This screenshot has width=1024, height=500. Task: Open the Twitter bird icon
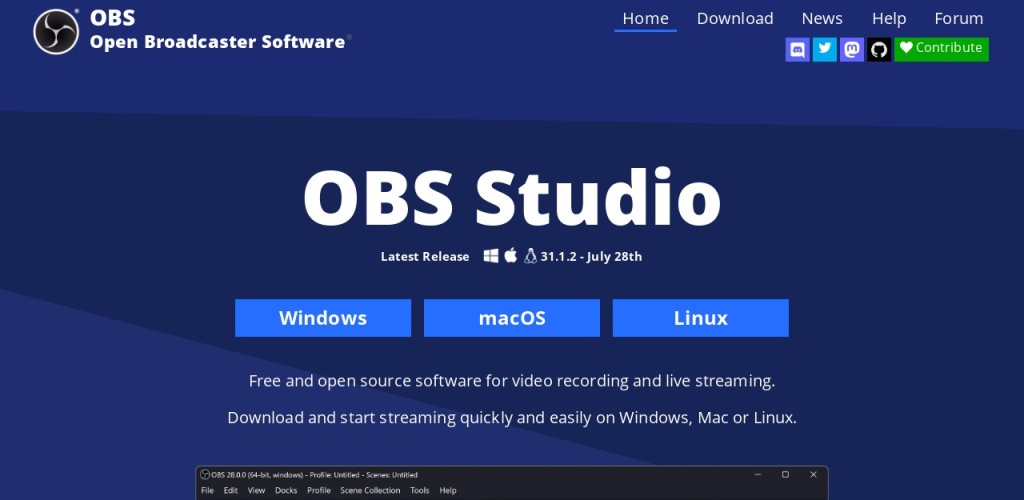824,49
